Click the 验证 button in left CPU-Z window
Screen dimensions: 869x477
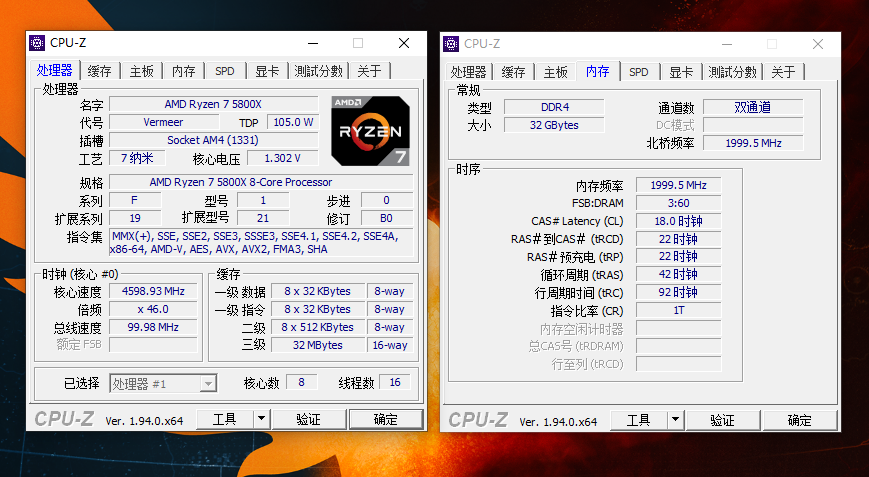click(x=309, y=419)
